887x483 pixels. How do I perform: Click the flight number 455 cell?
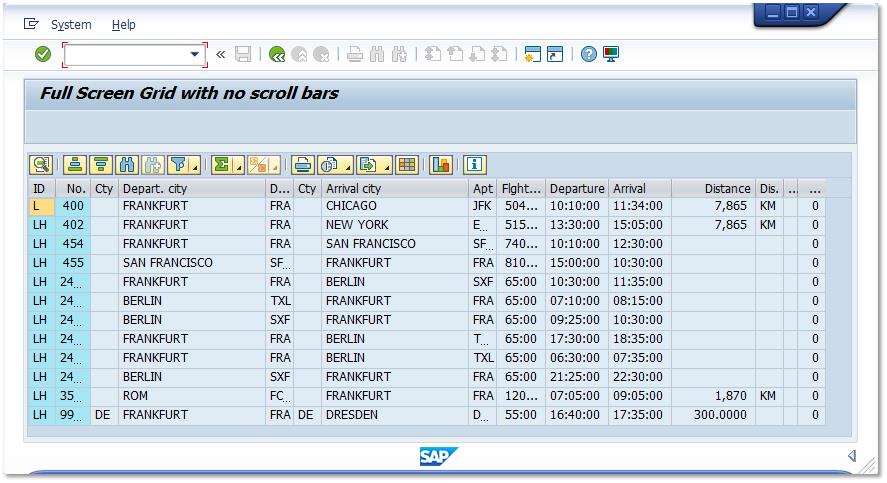[x=73, y=263]
